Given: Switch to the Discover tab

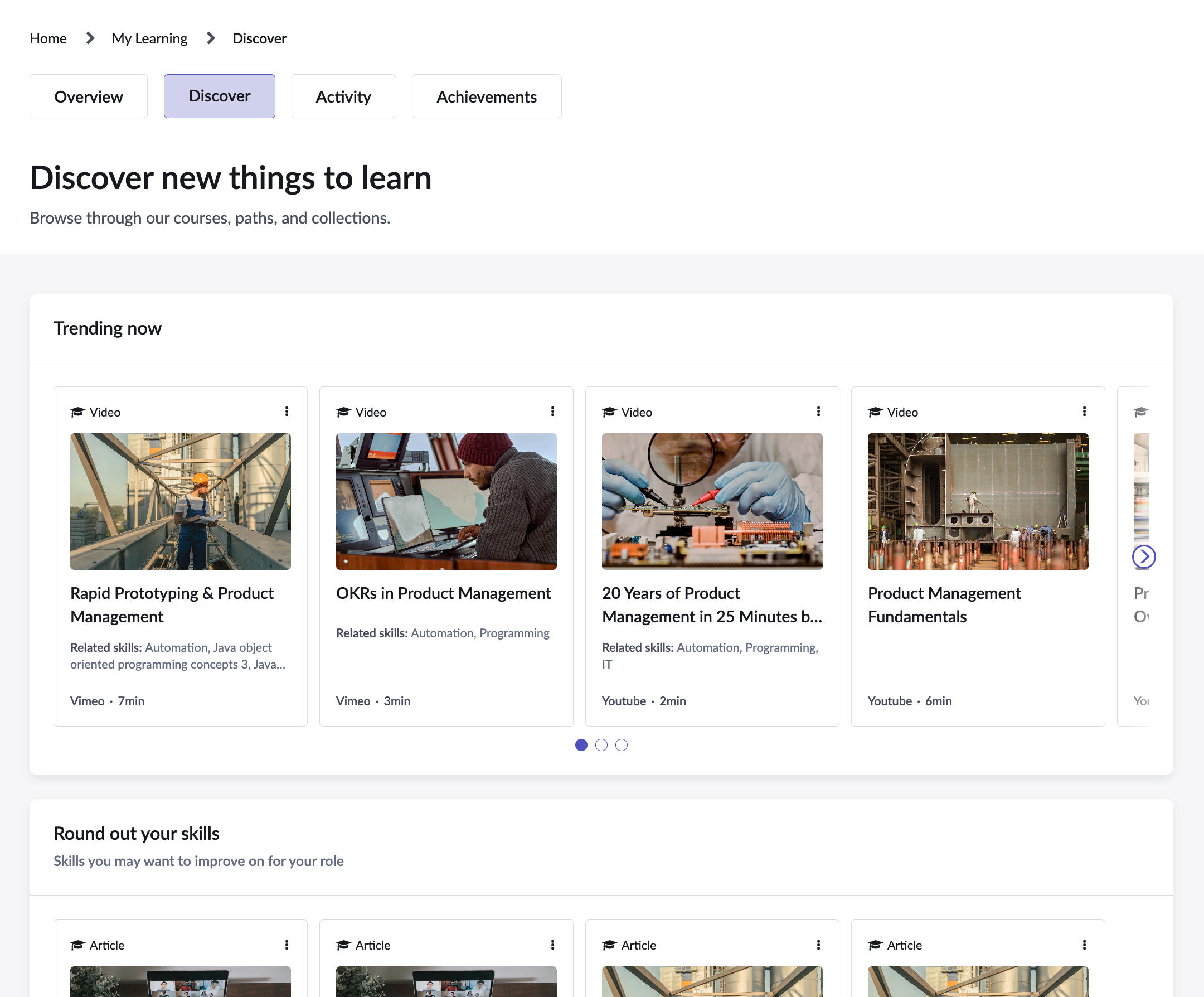Looking at the screenshot, I should 220,96.
